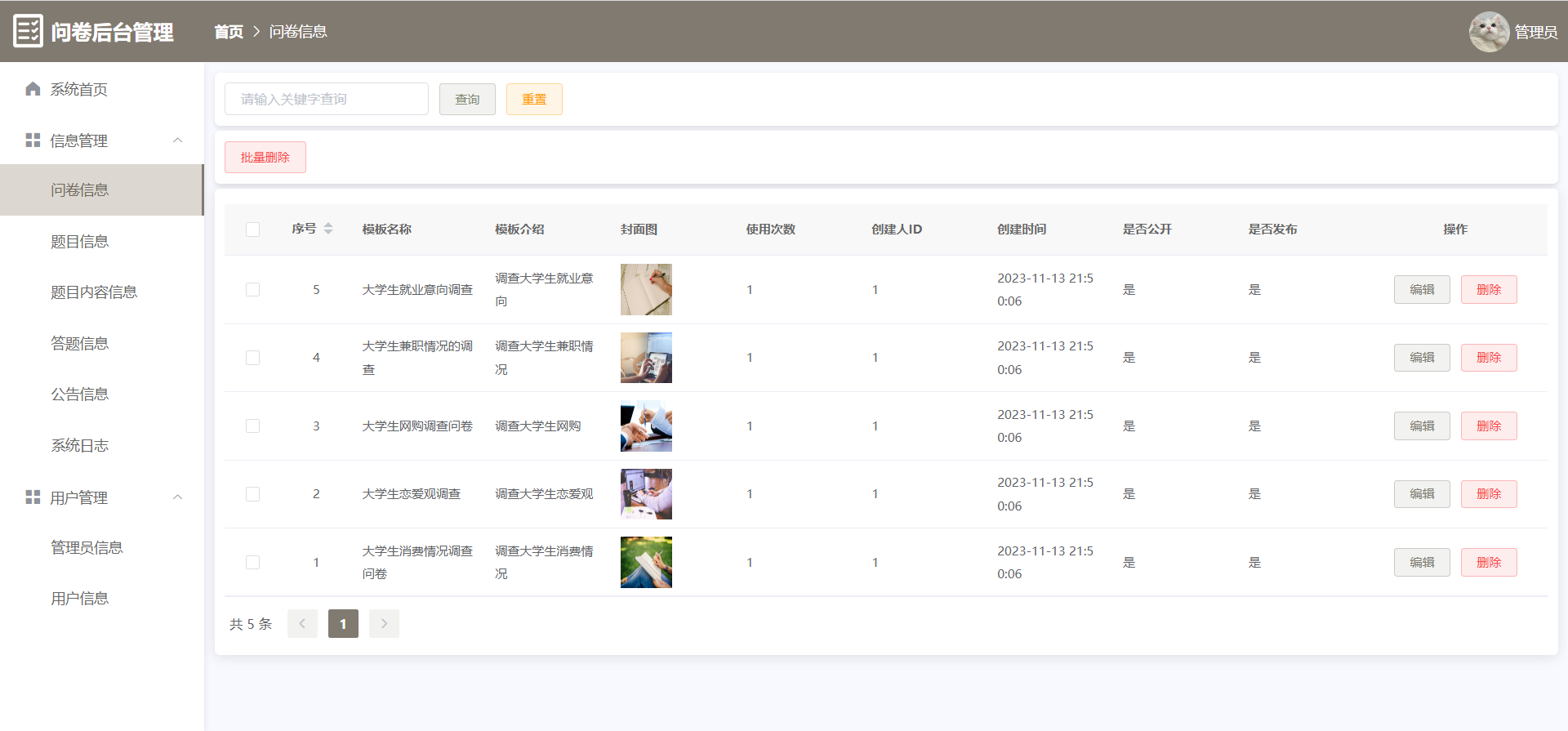Collapse the 用户管理 menu chevron
Screen dimensions: 1568x731
177,497
